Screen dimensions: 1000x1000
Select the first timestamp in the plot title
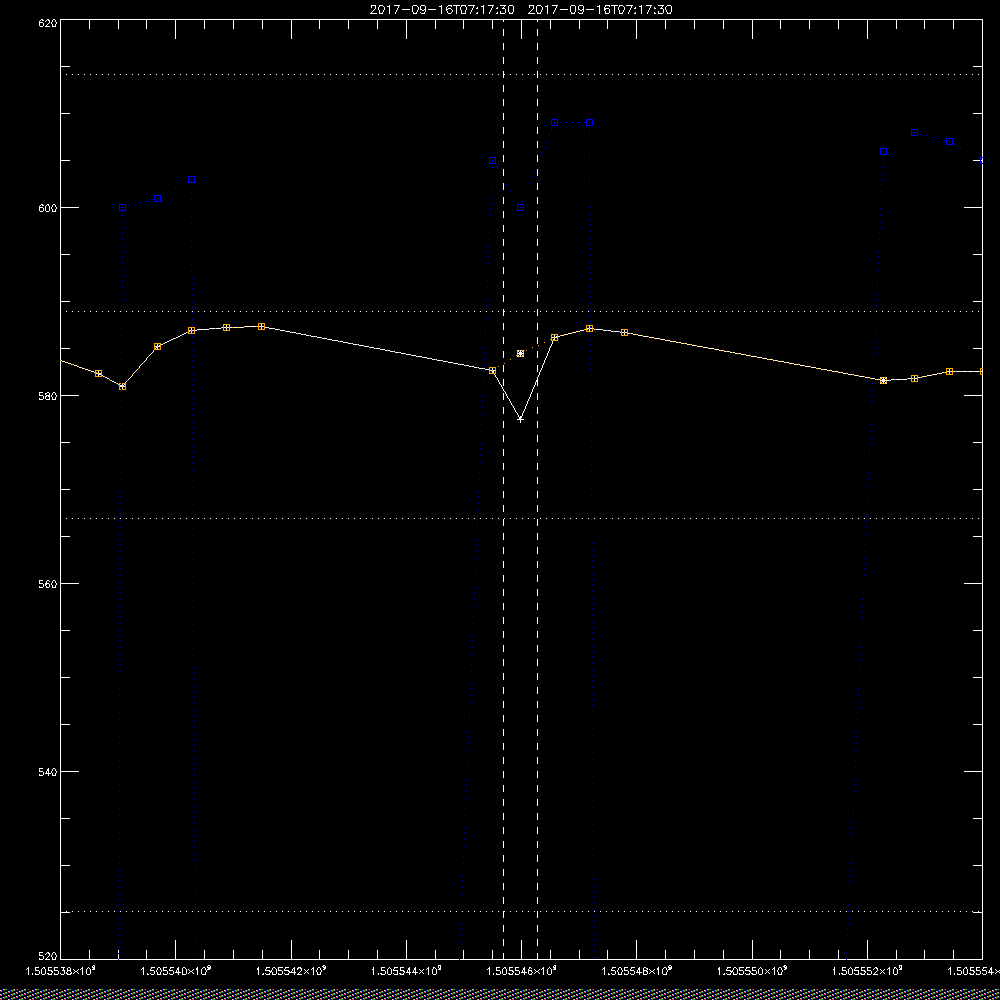pyautogui.click(x=442, y=10)
